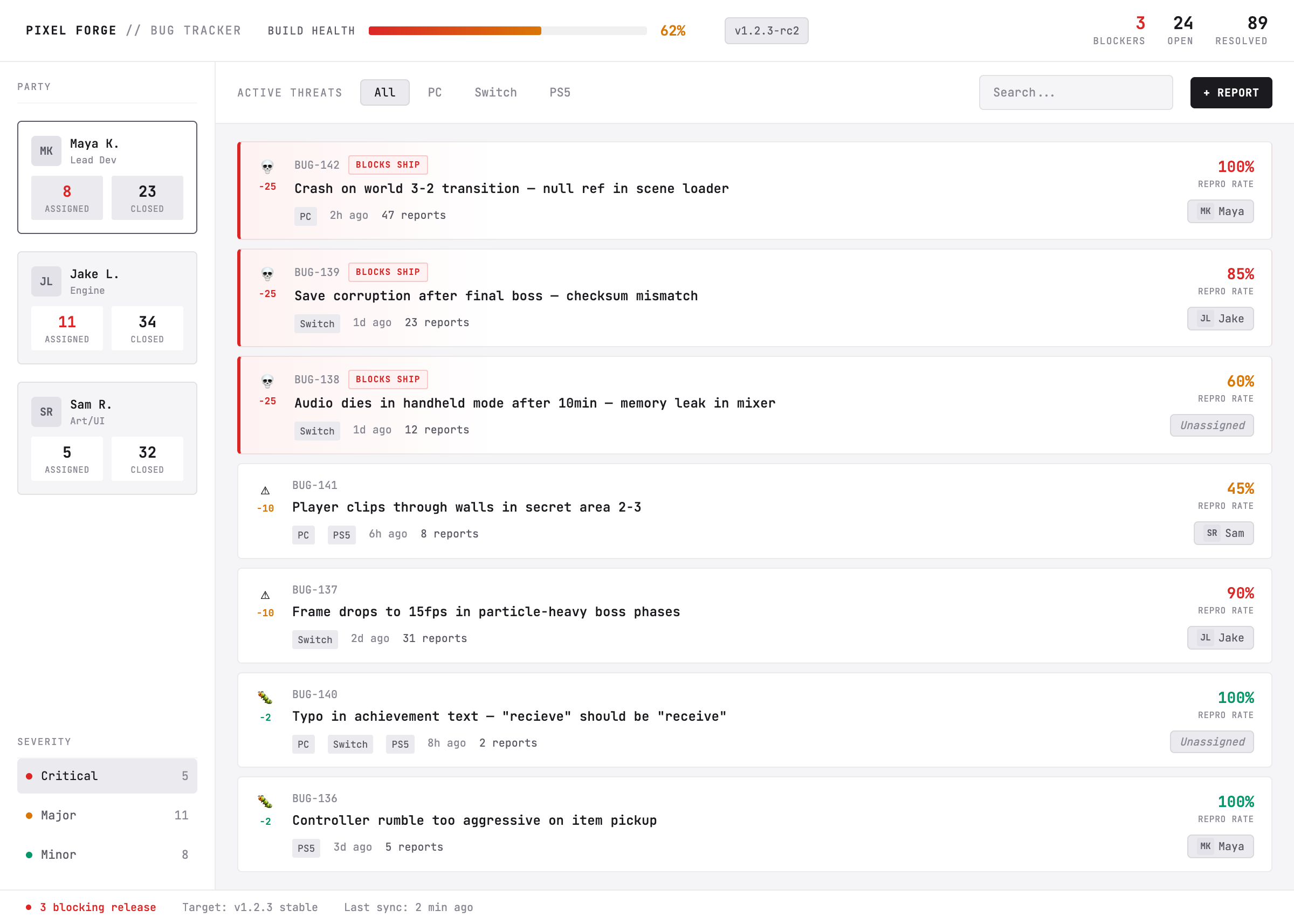
Task: Click the caterpillar icon on BUG-140
Action: 265,697
